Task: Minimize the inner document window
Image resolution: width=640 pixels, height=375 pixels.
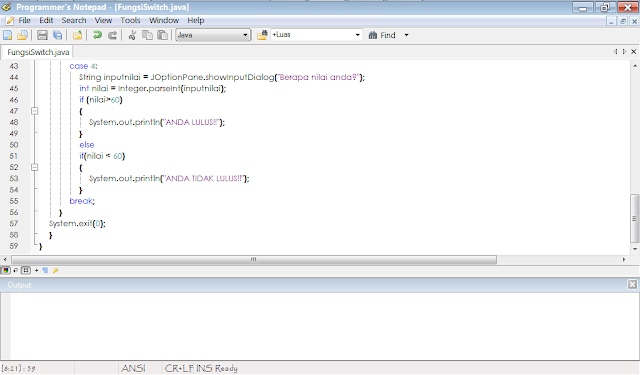Action: (611, 22)
